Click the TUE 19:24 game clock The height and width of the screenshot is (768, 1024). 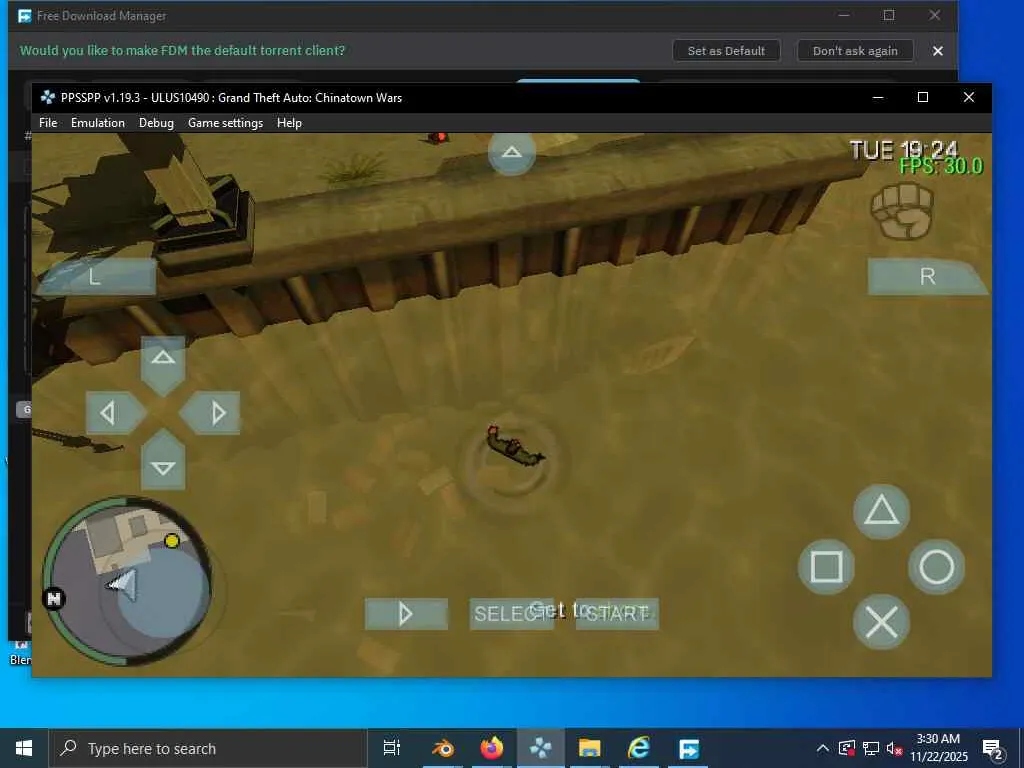903,150
